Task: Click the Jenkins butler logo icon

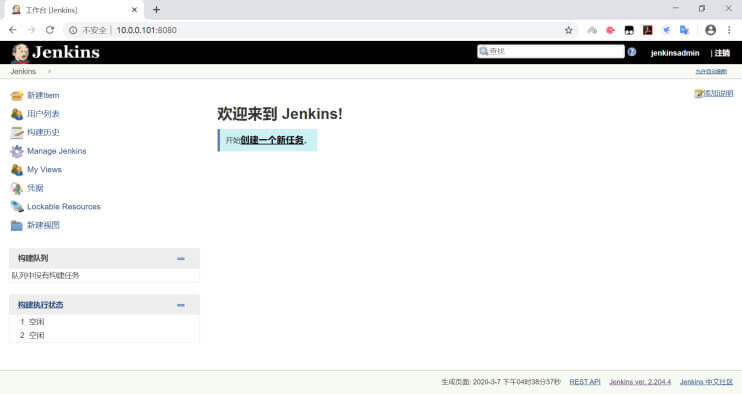Action: [20, 53]
